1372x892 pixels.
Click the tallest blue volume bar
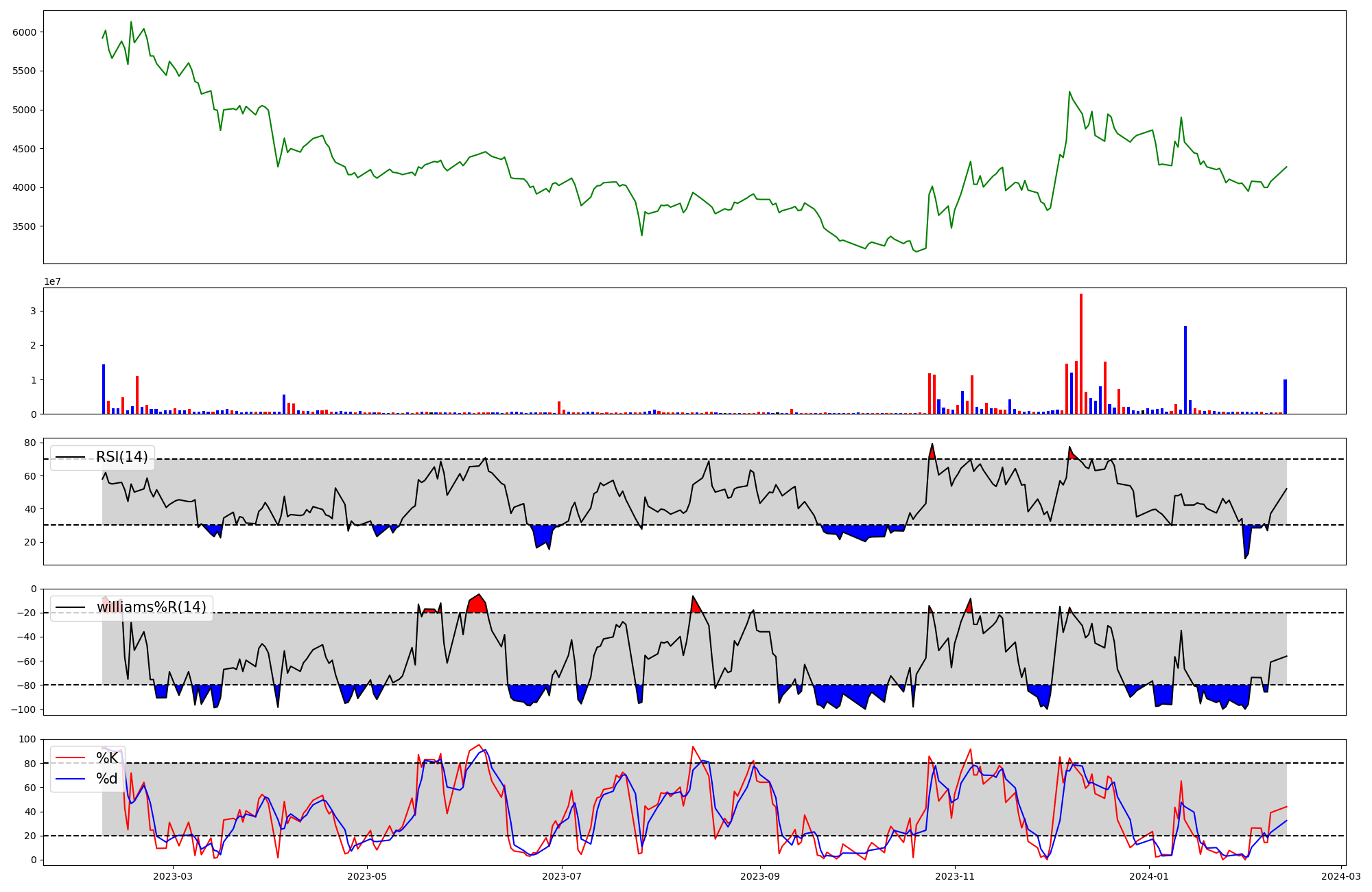pyautogui.click(x=1185, y=371)
